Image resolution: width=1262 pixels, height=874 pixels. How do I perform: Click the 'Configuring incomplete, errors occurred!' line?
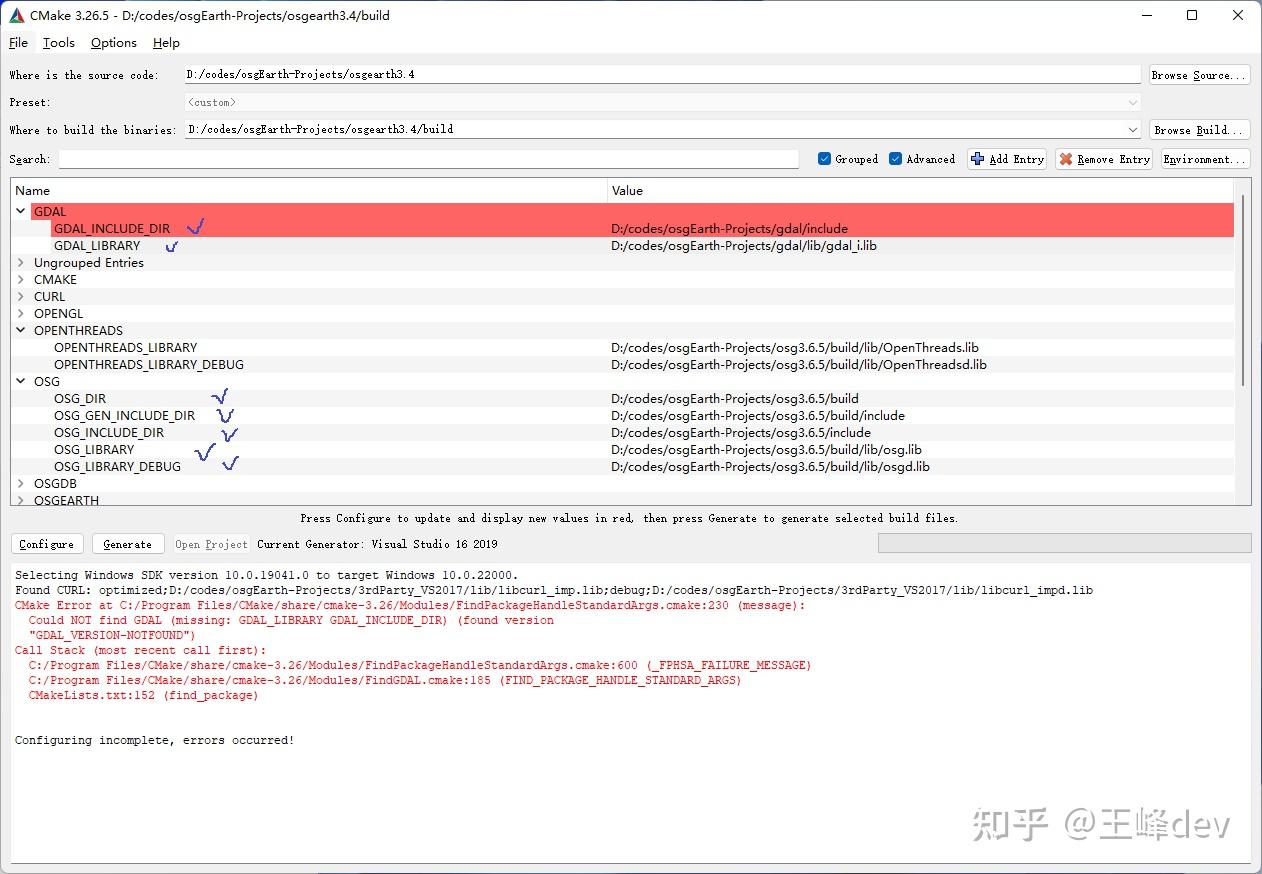pyautogui.click(x=155, y=740)
